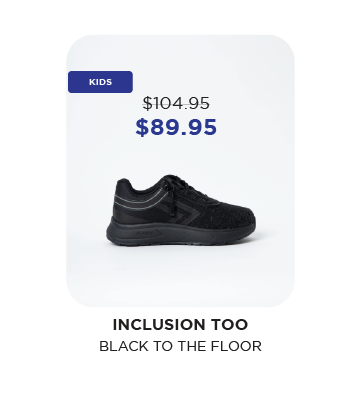The width and height of the screenshot is (361, 402).
Task: Open the BLACK TO THE FLOOR subtitle link
Action: click(x=180, y=346)
